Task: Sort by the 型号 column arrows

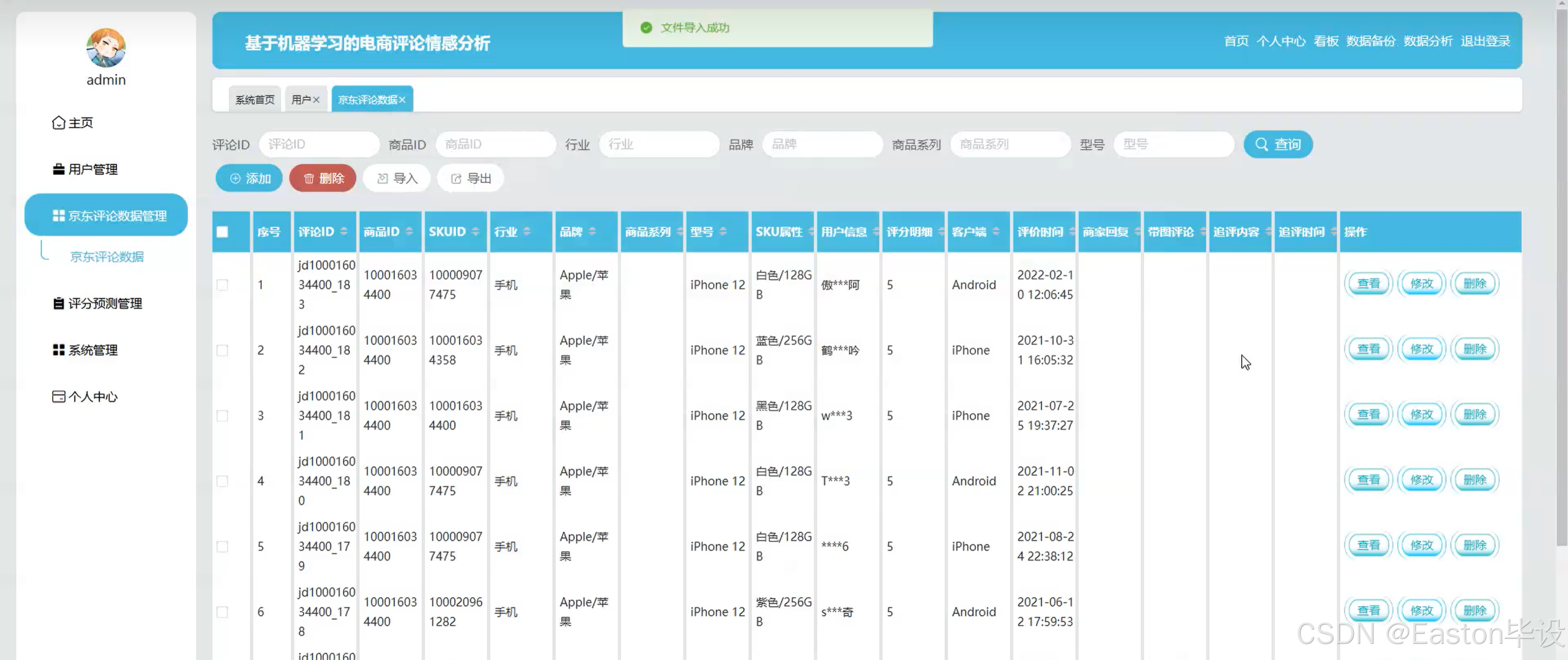Action: 723,231
